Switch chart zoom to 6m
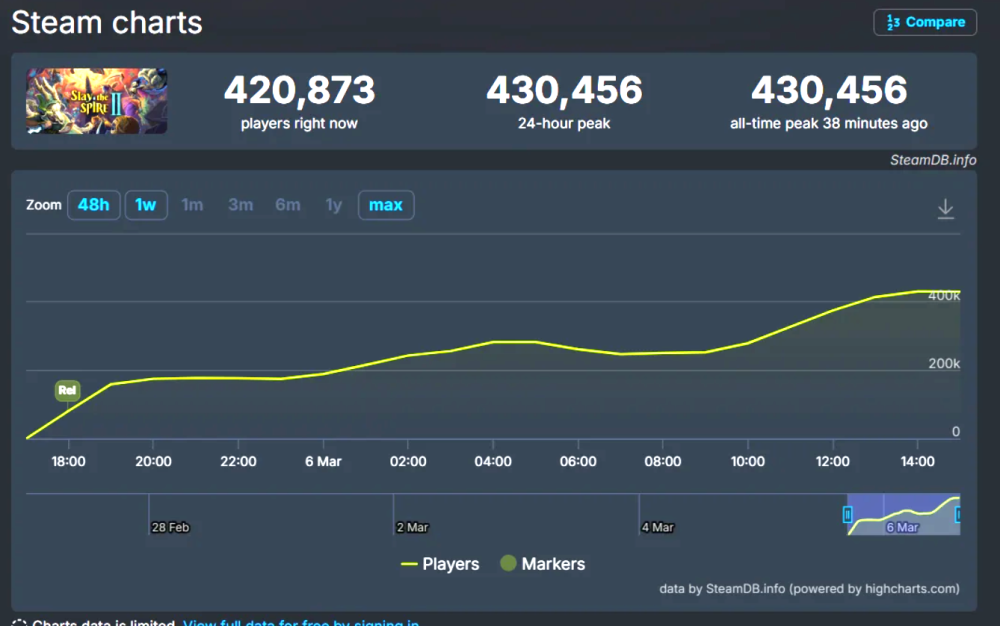 [x=287, y=205]
